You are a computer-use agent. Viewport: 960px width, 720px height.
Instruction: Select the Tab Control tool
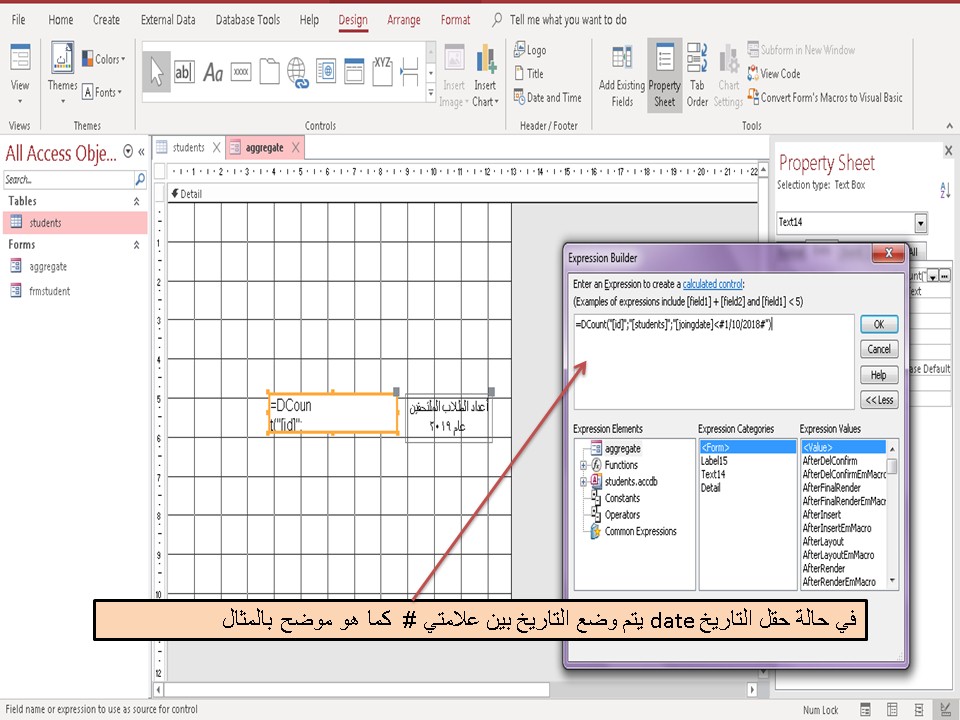269,71
